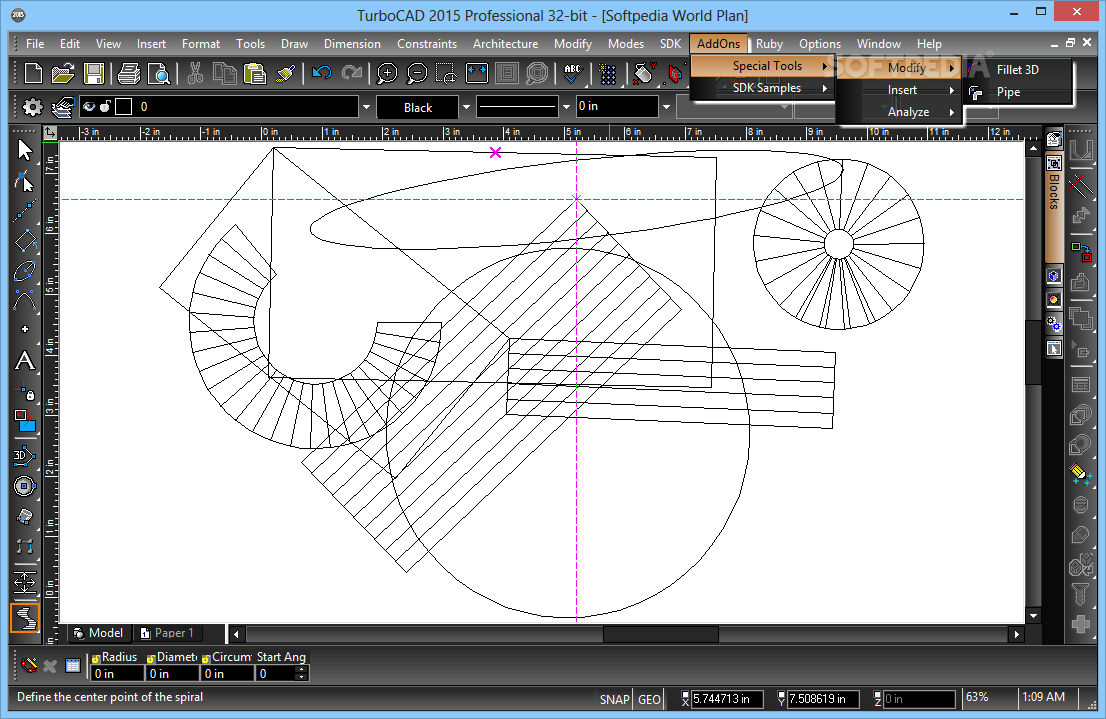
Task: Open the Black color dropdown
Action: click(466, 107)
